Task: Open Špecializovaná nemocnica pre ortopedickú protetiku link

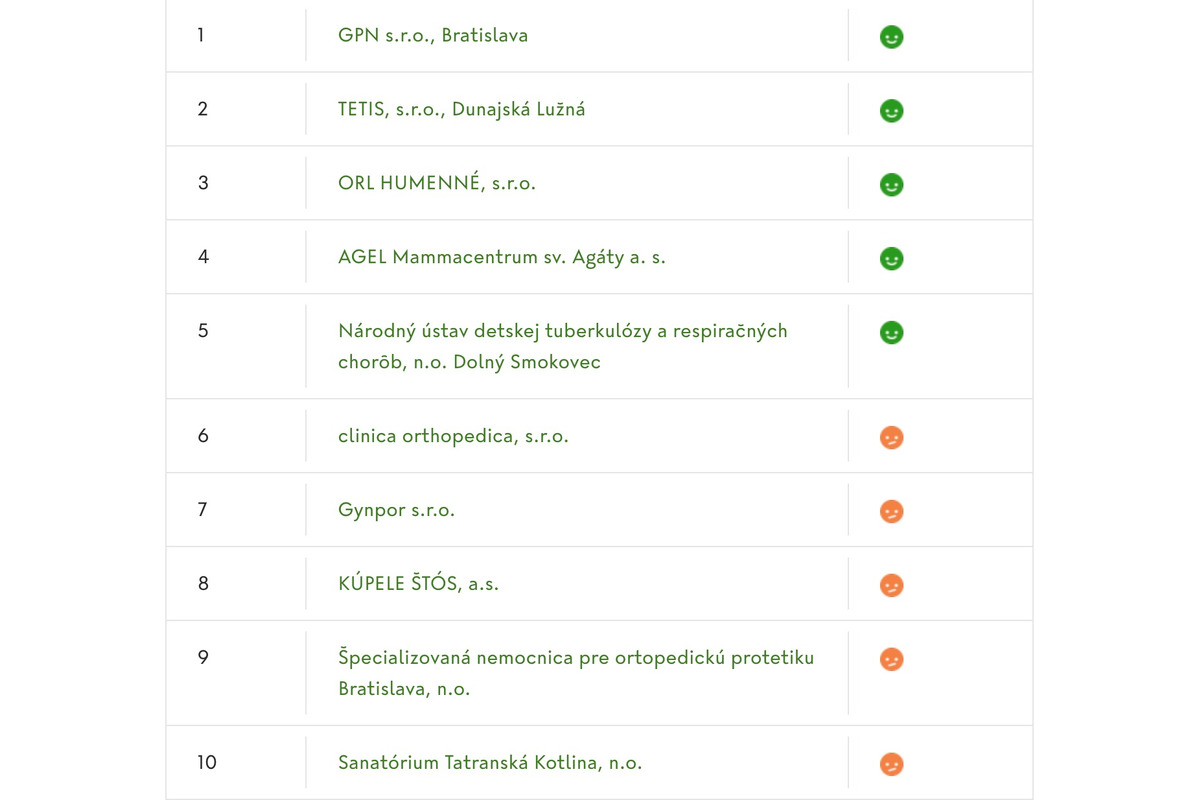Action: pos(575,658)
